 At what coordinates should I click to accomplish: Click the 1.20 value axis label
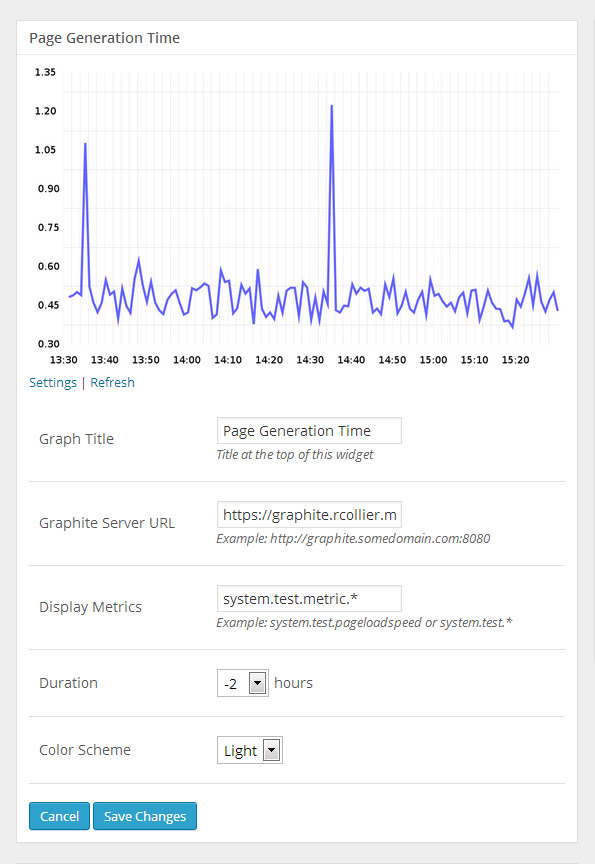[x=46, y=111]
